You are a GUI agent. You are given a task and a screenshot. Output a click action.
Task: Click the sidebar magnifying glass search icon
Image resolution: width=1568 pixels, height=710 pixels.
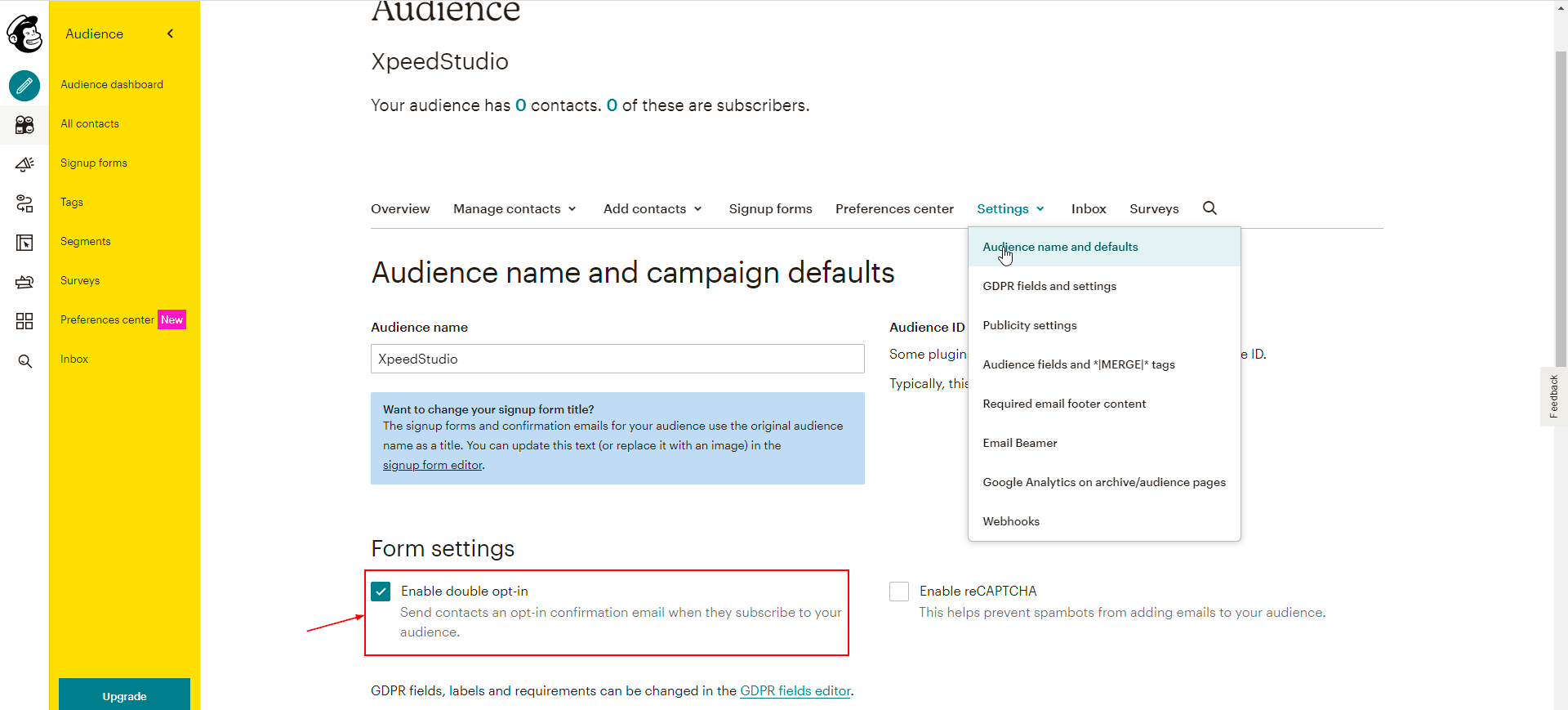click(24, 360)
